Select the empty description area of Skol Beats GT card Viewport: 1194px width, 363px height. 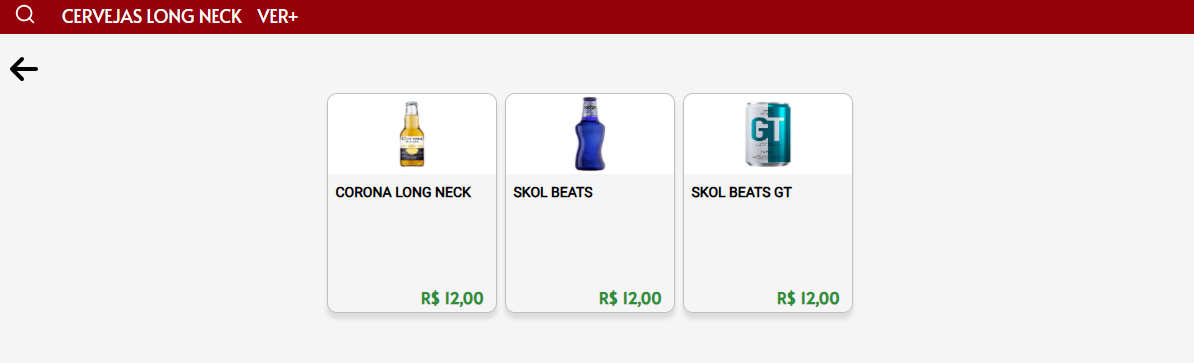coord(768,244)
